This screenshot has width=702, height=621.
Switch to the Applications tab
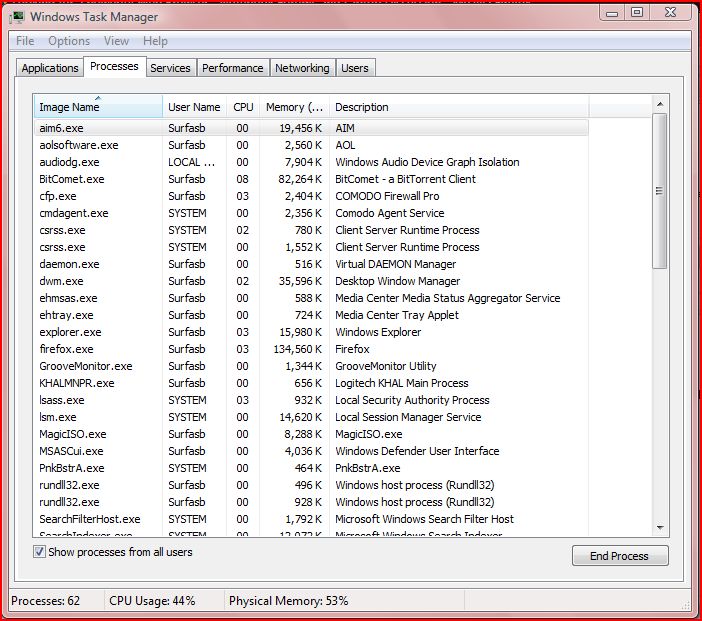click(x=50, y=68)
